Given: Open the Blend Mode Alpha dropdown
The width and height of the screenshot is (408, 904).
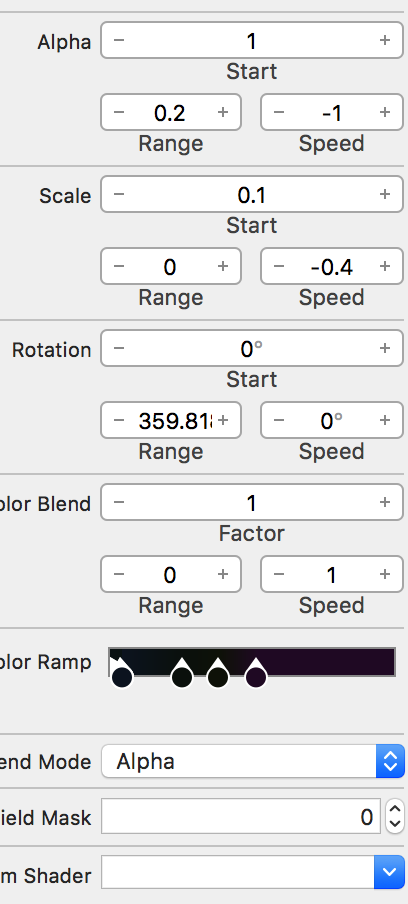Looking at the screenshot, I should 253,762.
